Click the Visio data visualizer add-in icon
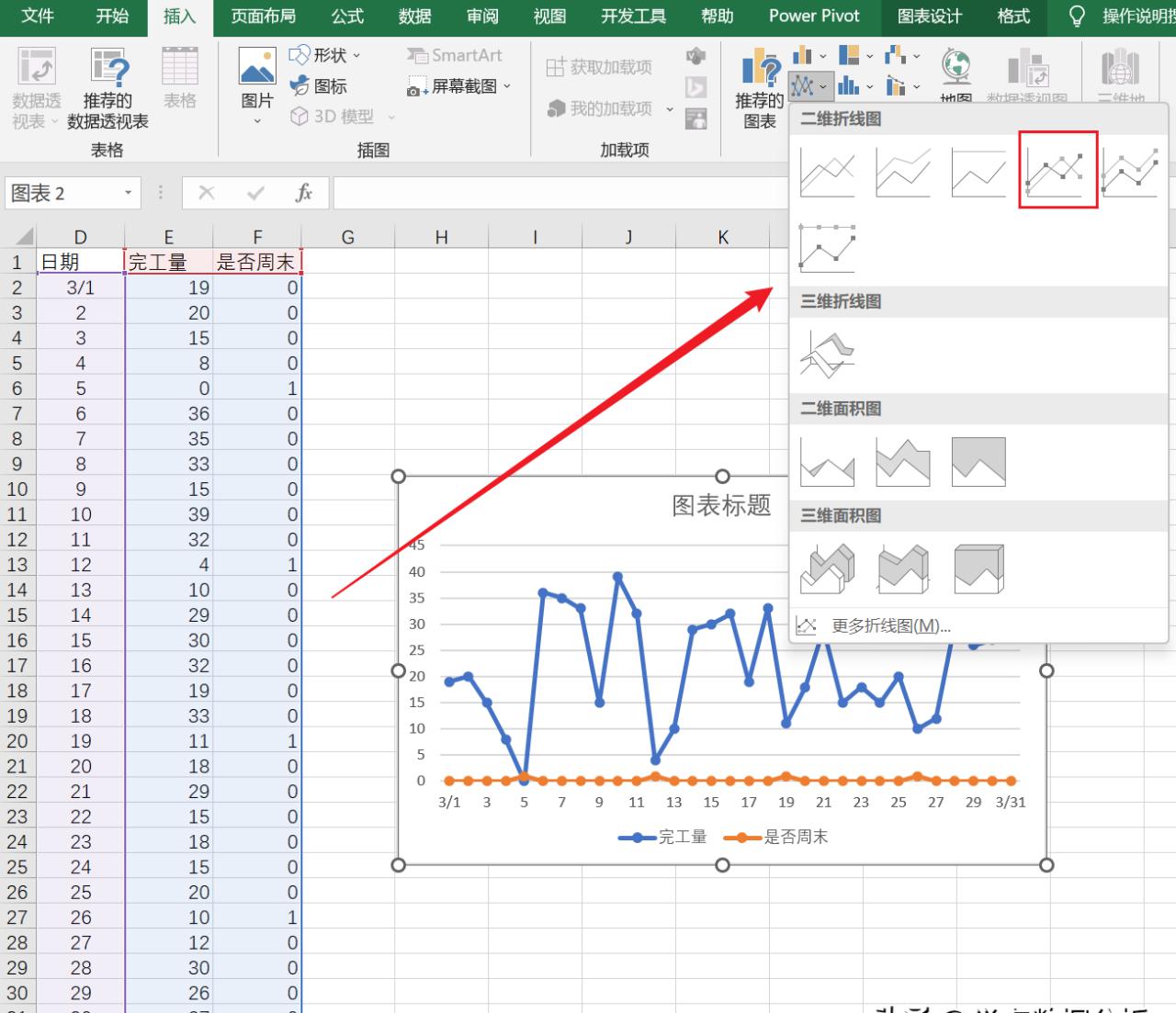This screenshot has height=1013, width=1176. pyautogui.click(x=696, y=57)
